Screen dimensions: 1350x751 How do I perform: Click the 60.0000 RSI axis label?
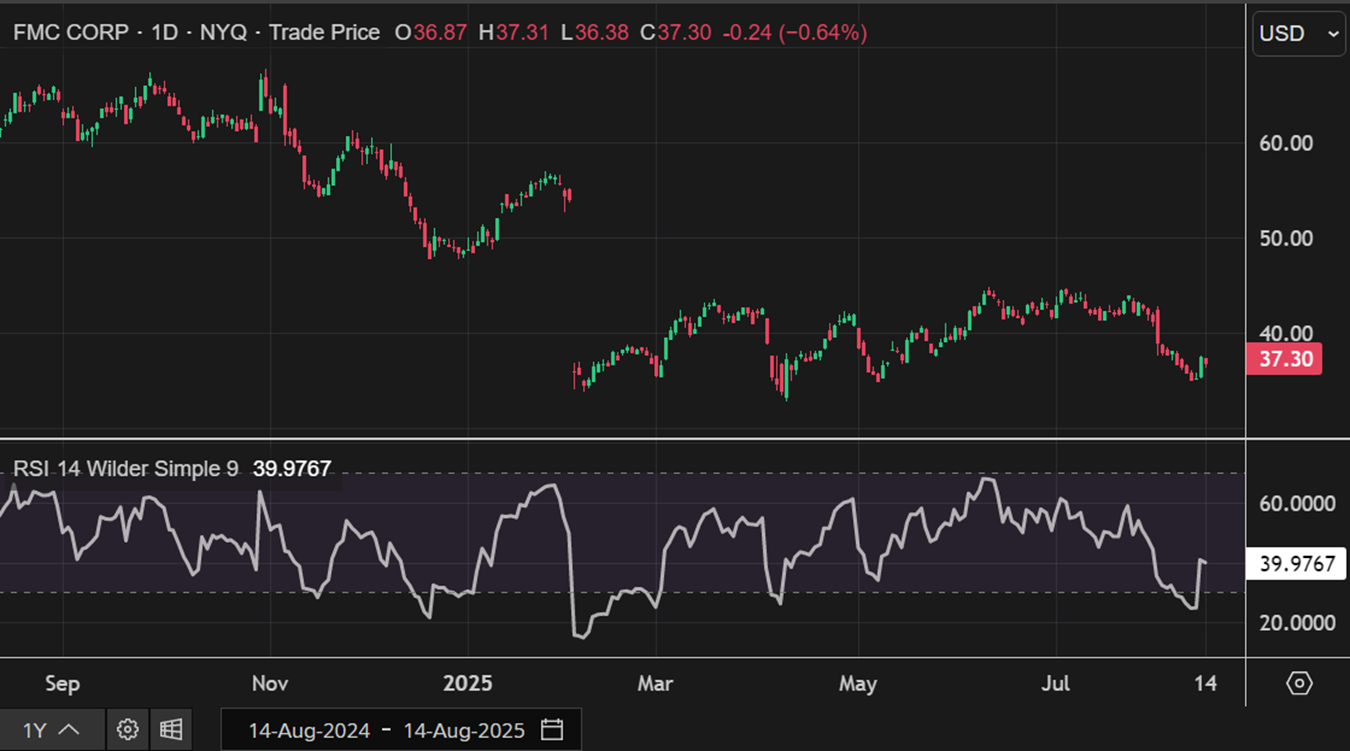pyautogui.click(x=1297, y=503)
